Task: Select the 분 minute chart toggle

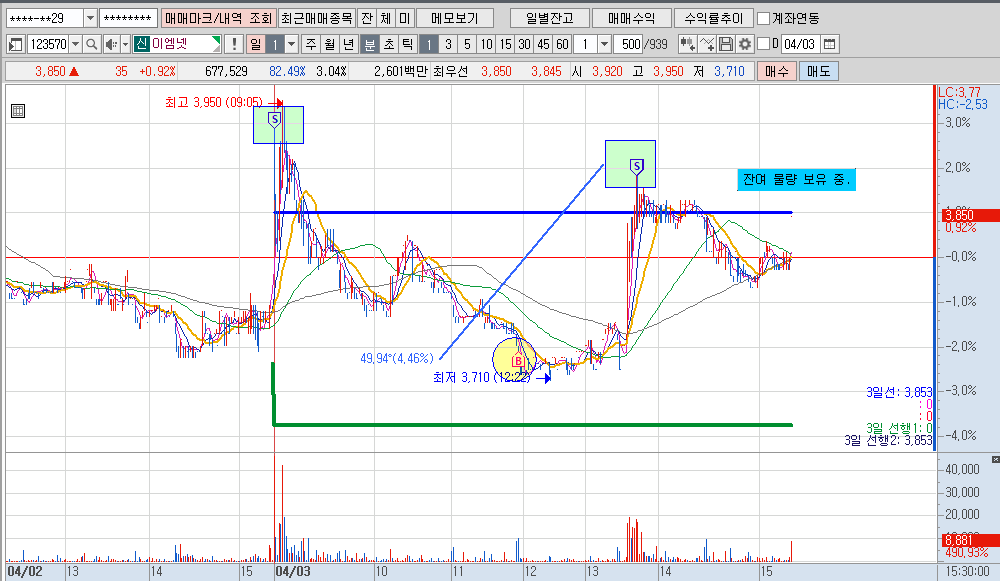Action: coord(369,44)
